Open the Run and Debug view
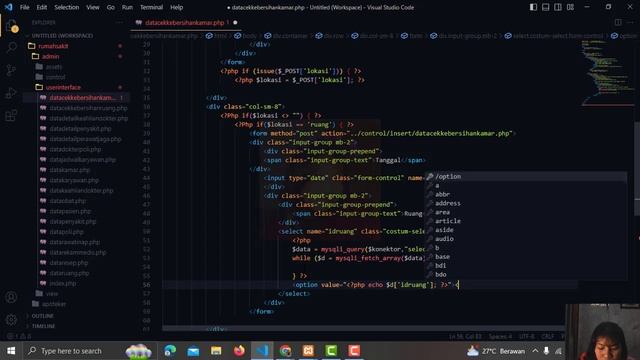640x360 pixels. (x=11, y=93)
